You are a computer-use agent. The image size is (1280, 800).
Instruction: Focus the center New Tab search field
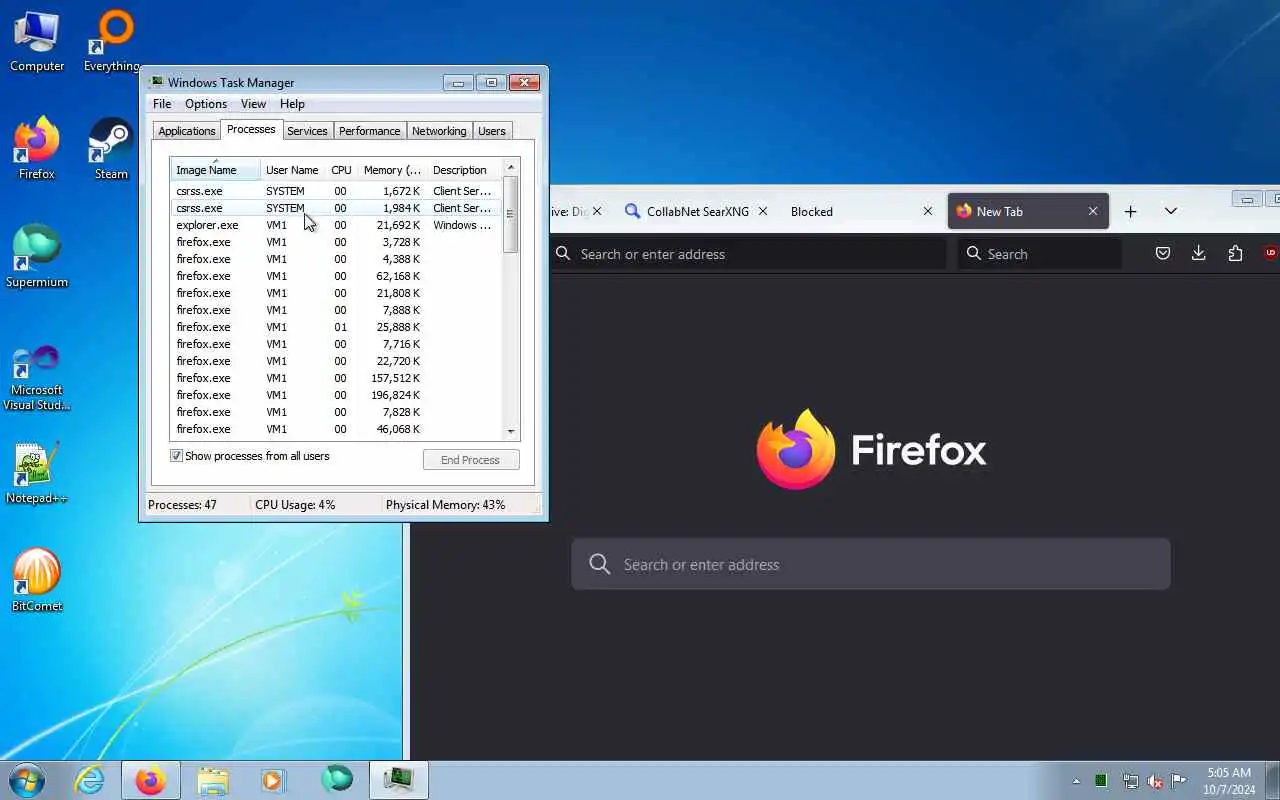pos(871,564)
